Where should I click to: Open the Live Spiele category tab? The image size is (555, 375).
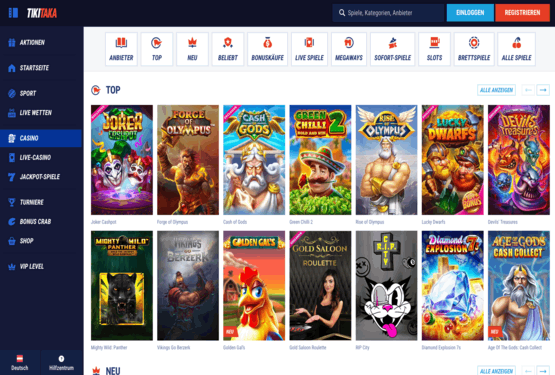coord(309,49)
